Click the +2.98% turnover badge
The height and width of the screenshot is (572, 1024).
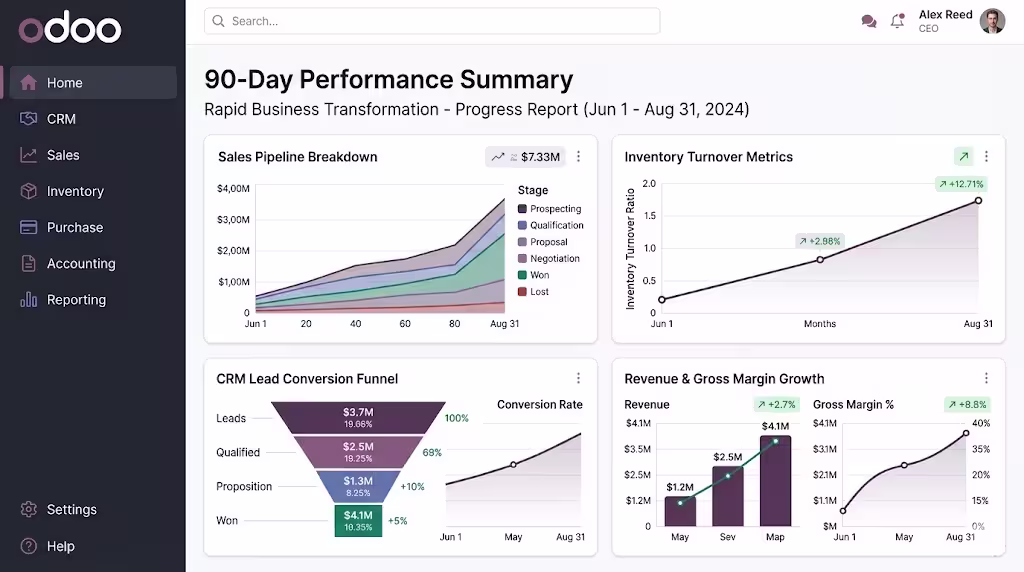[x=820, y=241]
